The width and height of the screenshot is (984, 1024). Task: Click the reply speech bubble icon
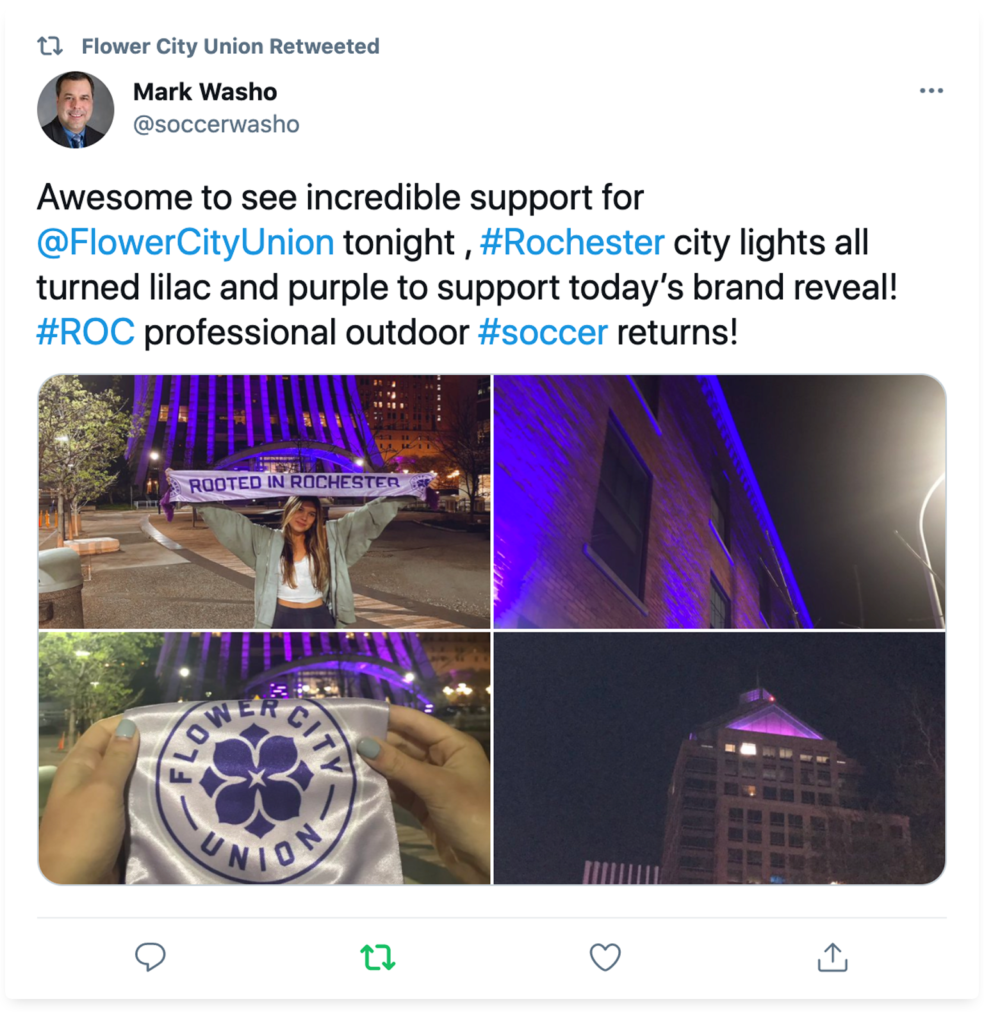tap(150, 957)
